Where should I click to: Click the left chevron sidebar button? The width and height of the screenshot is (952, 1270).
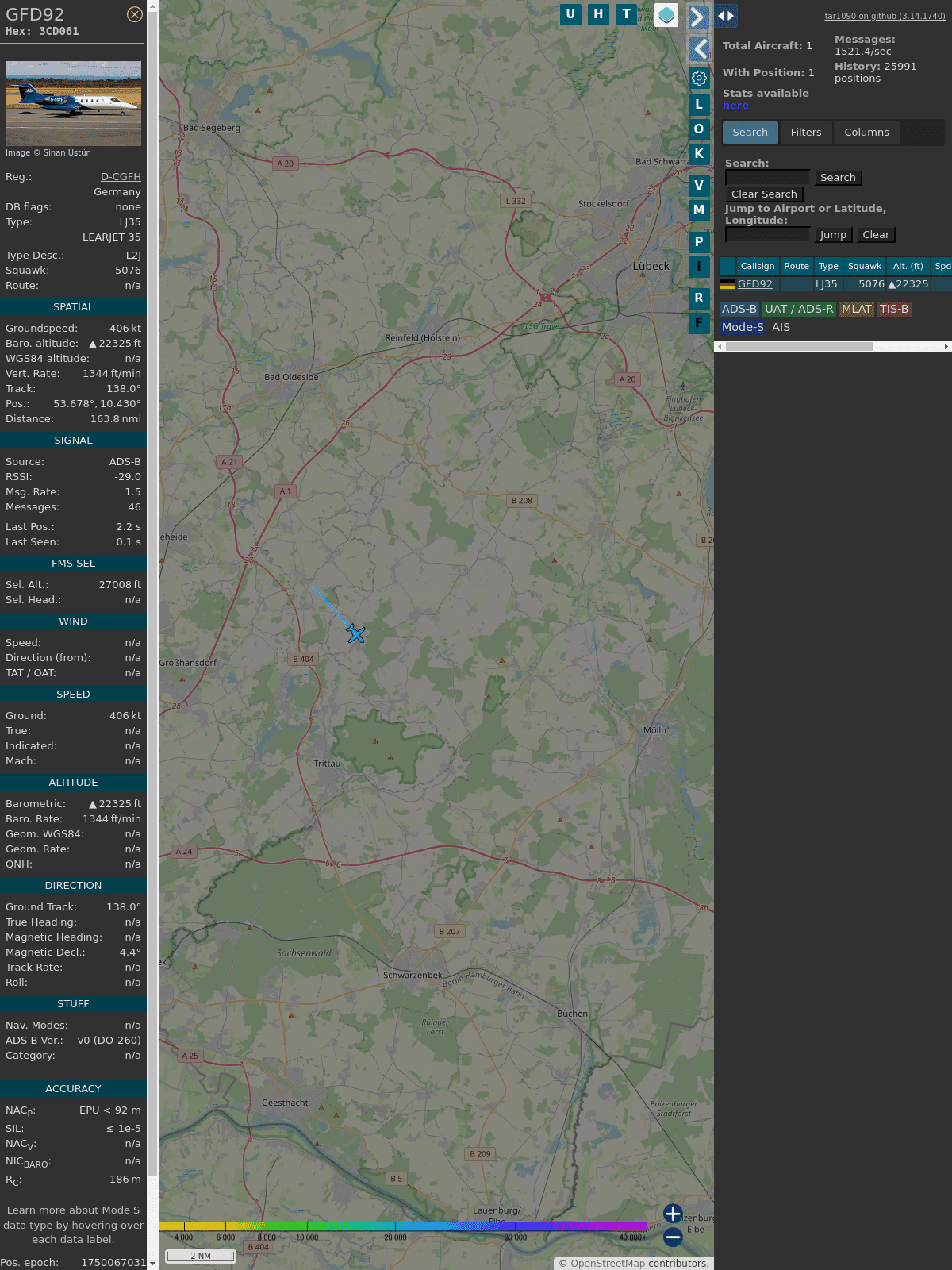(698, 50)
